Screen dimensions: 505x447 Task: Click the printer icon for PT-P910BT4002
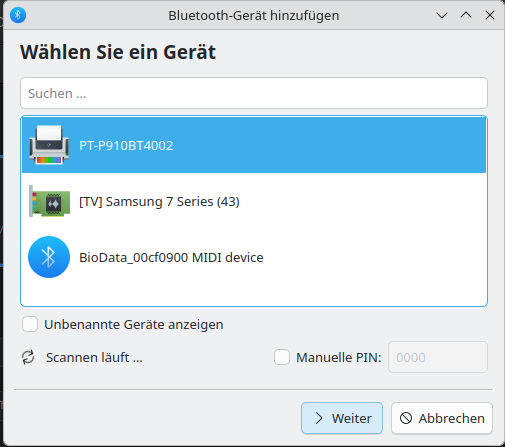point(49,145)
